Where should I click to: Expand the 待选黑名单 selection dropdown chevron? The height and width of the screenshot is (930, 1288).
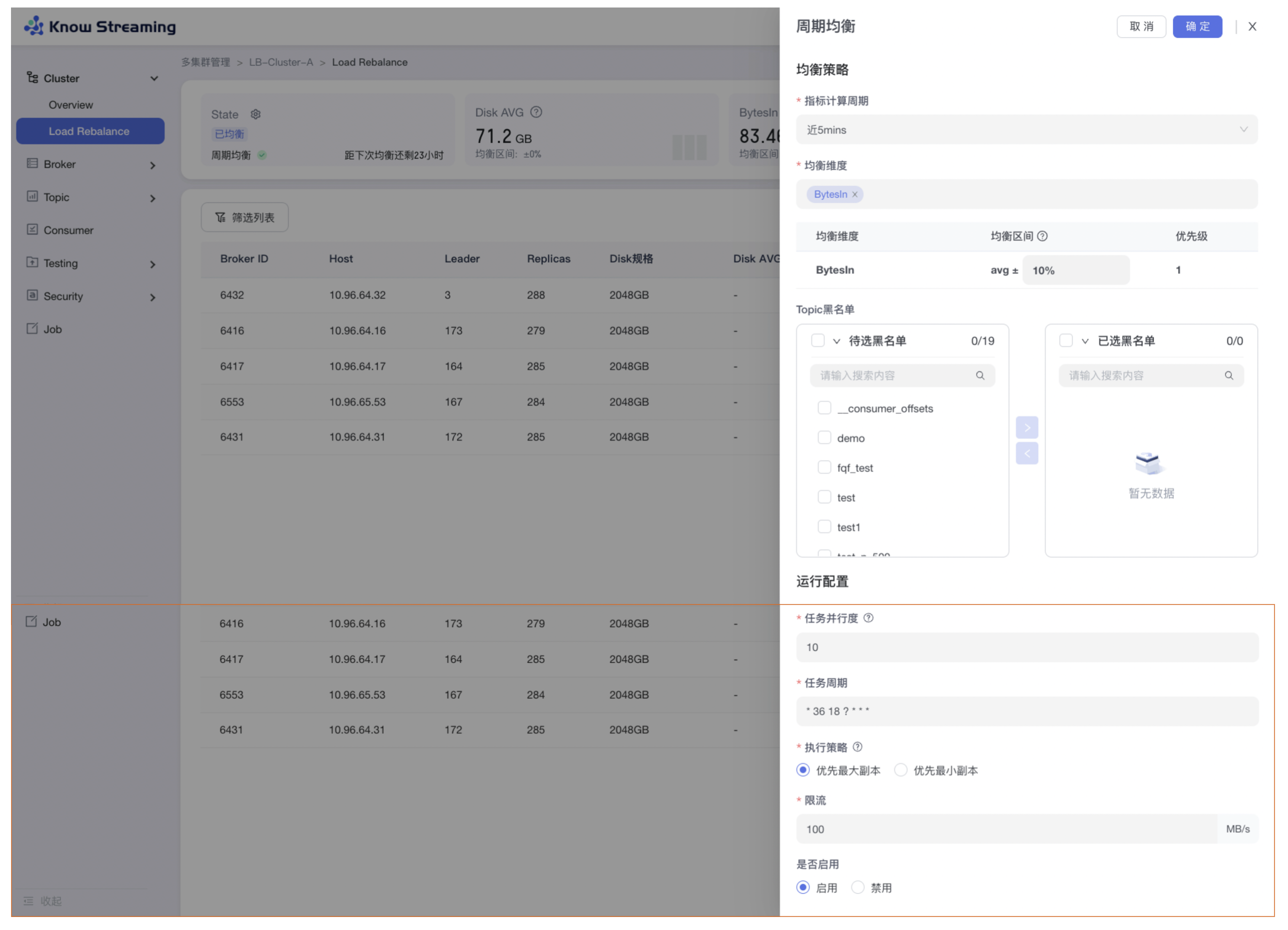tap(836, 341)
